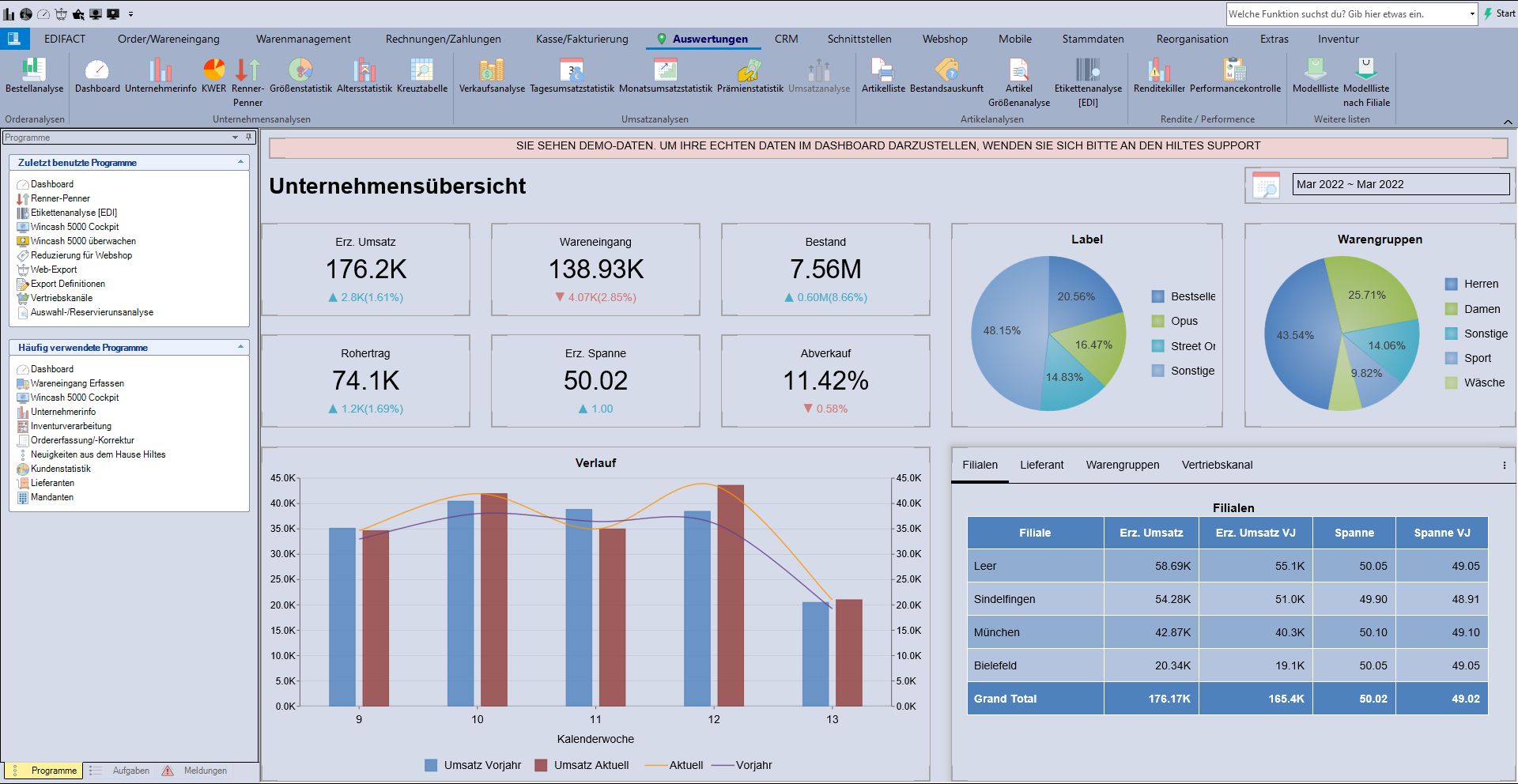Switch to the Stammdaten ribbon tab
The height and width of the screenshot is (784, 1518).
point(1093,39)
